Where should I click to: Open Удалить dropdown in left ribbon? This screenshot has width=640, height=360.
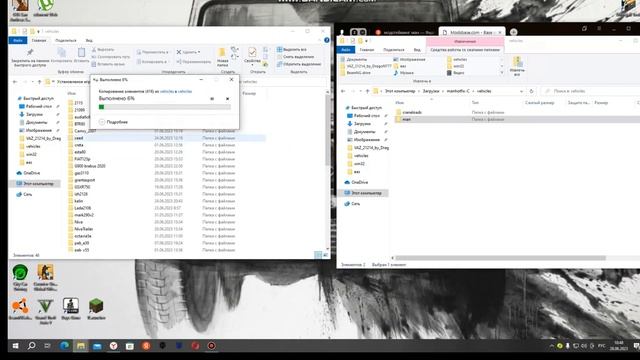pyautogui.click(x=188, y=52)
